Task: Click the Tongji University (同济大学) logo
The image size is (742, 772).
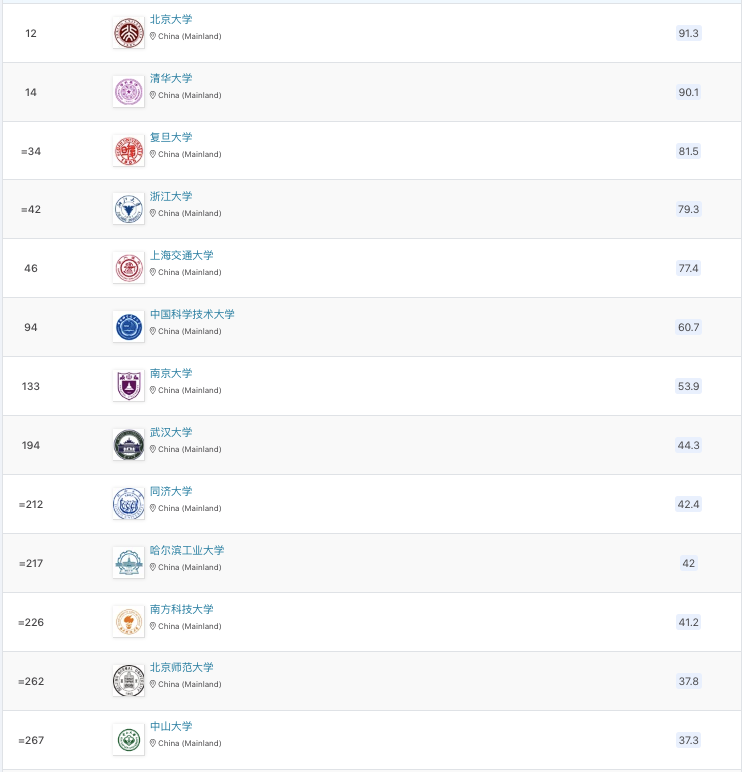Action: pos(128,504)
